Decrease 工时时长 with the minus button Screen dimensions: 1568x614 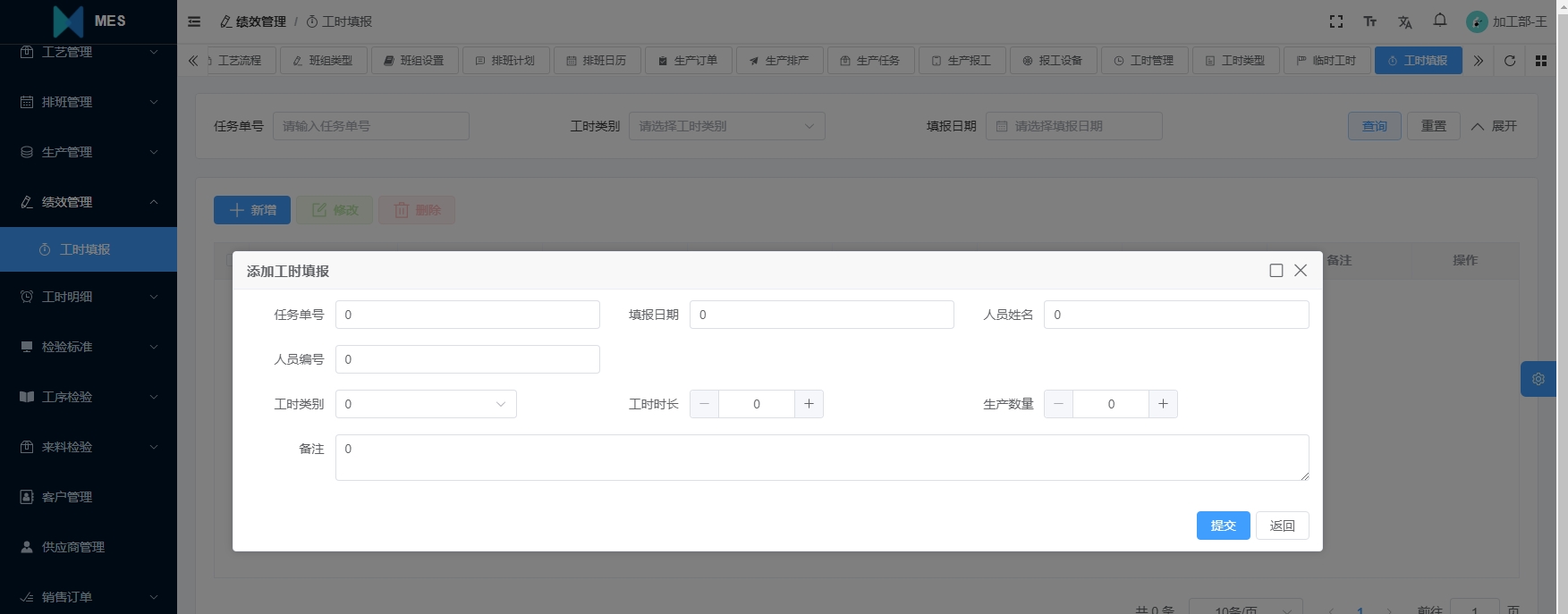704,404
